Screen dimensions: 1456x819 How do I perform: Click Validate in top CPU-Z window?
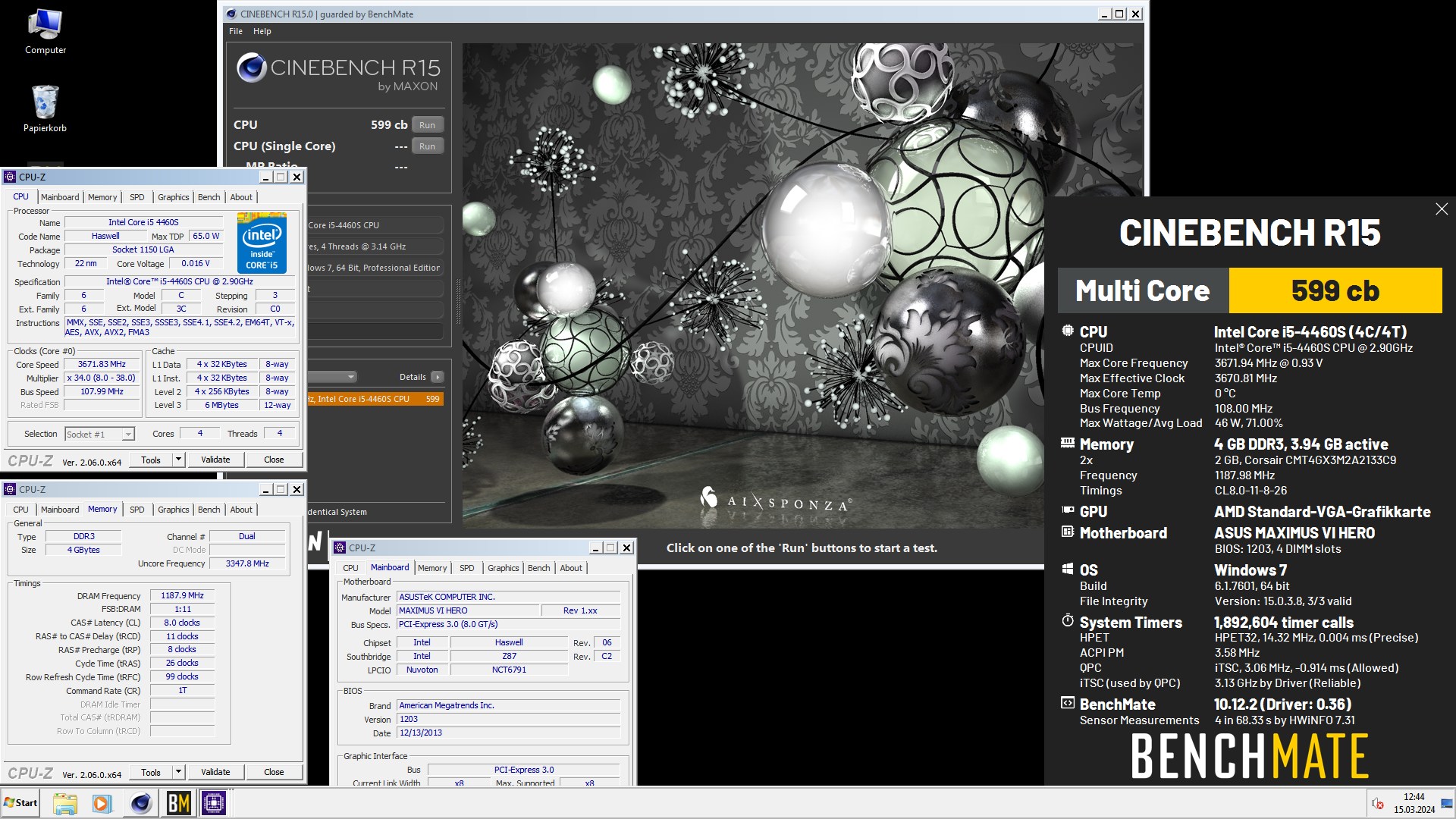tap(215, 459)
